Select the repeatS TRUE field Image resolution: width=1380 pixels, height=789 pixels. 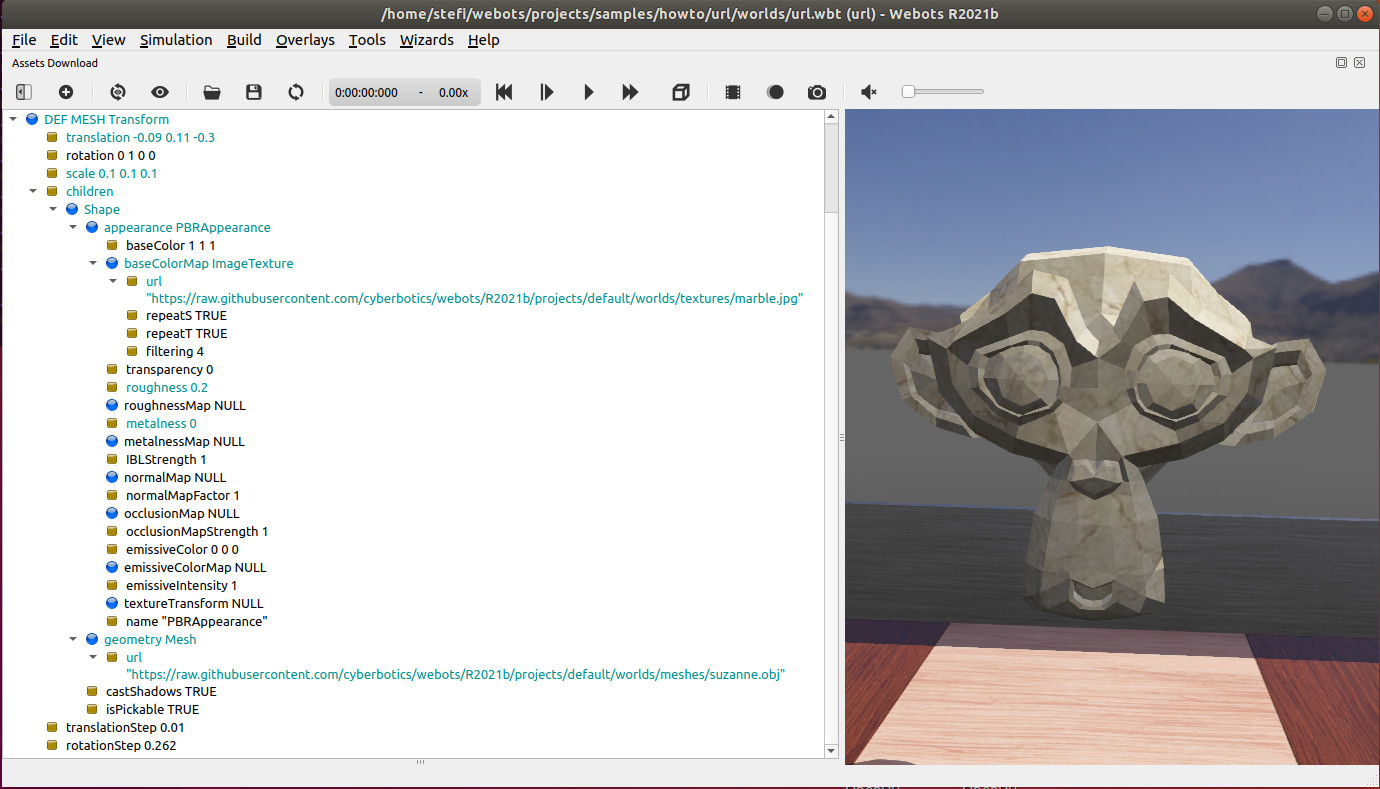(186, 315)
